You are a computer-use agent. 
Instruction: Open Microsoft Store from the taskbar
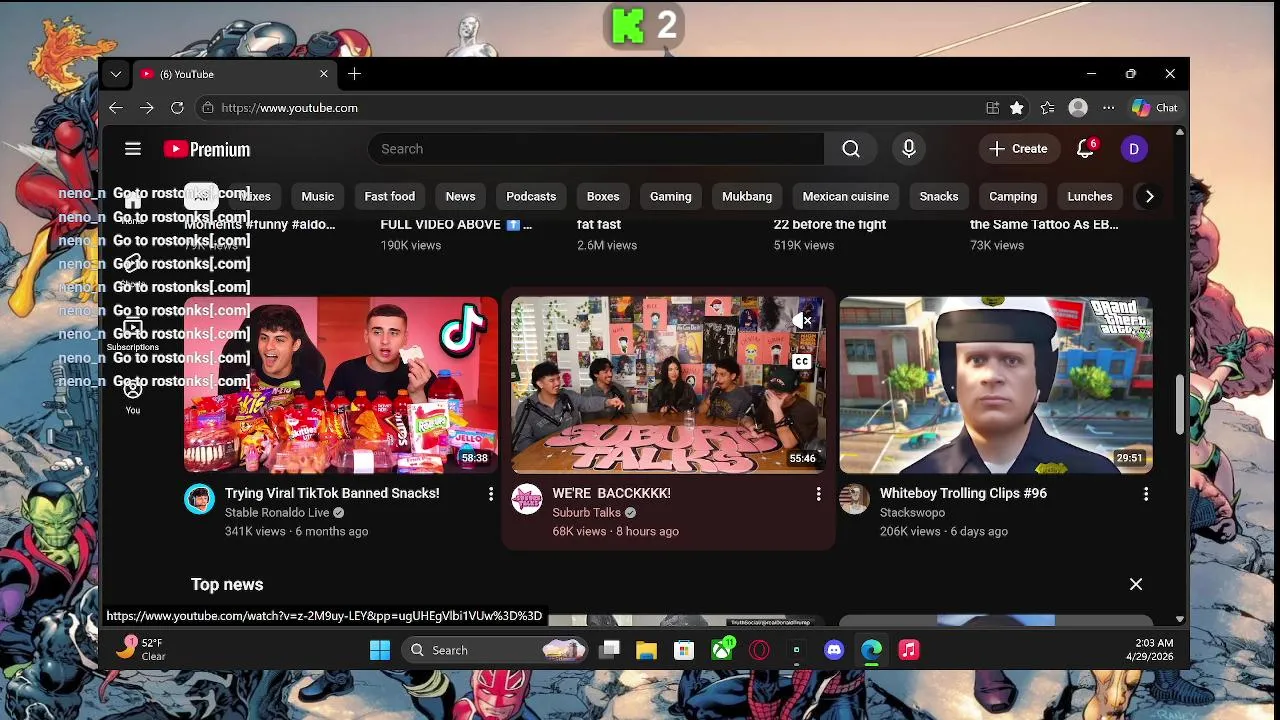684,650
